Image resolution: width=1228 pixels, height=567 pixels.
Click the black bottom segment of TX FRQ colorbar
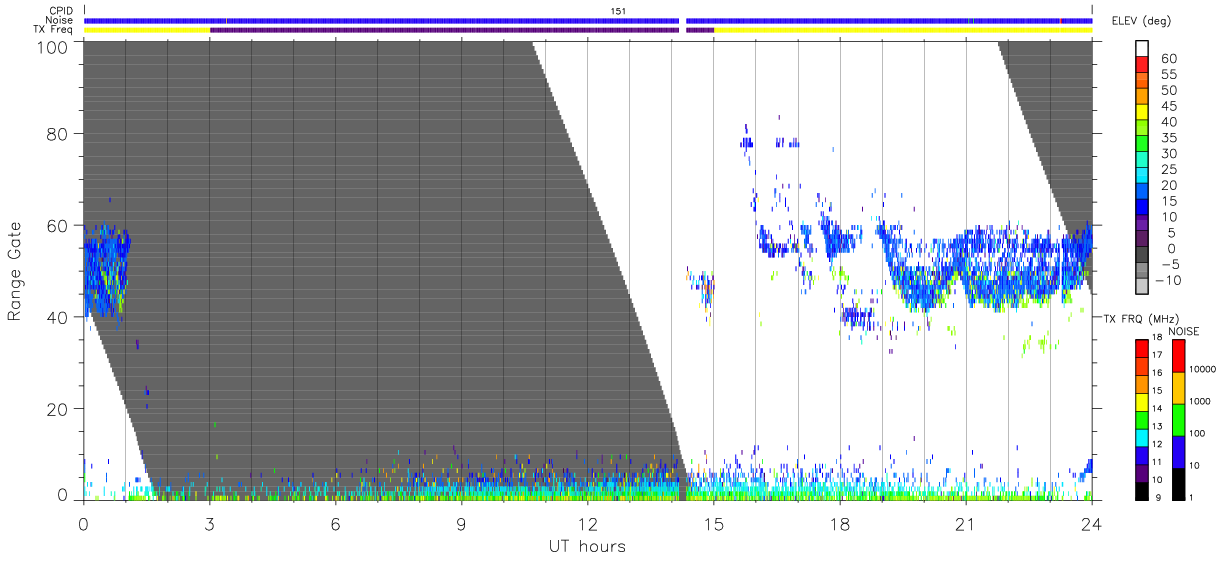(1142, 490)
